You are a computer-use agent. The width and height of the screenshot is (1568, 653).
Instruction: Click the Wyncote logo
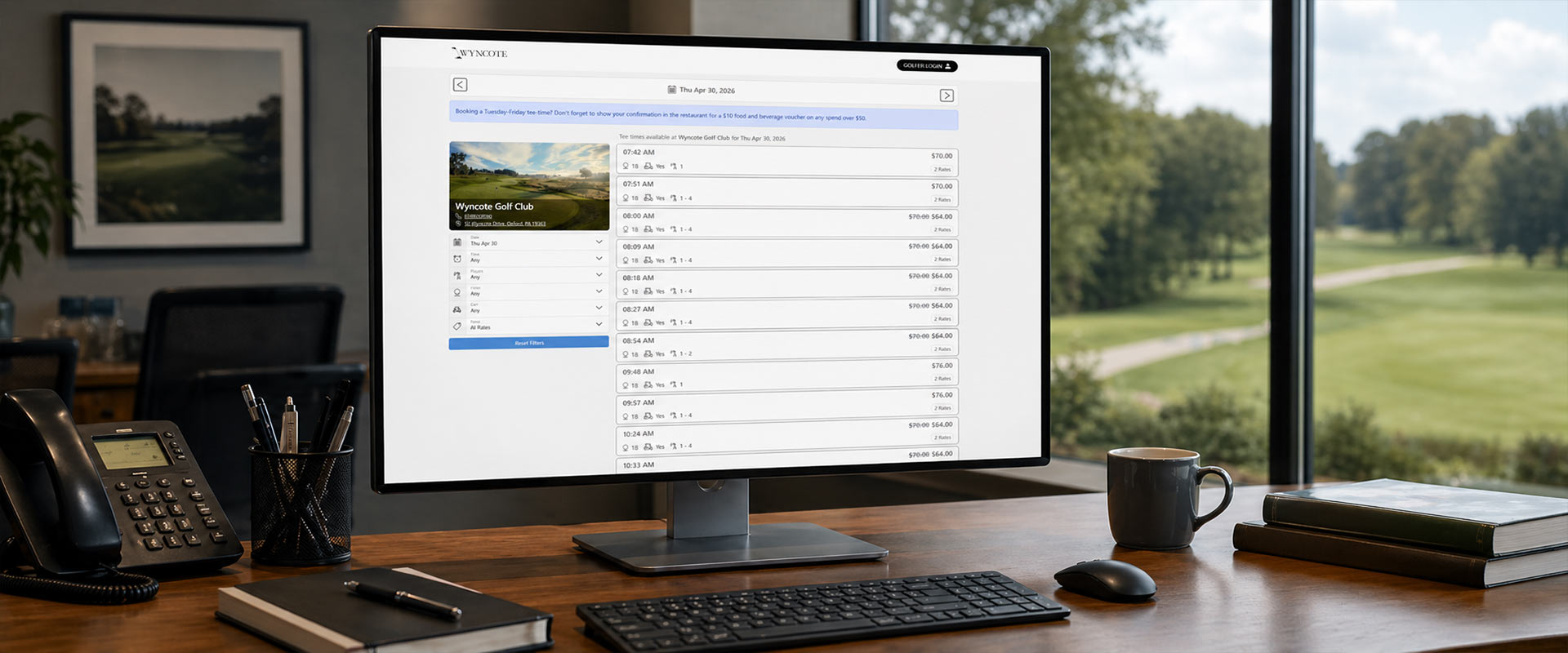tap(480, 53)
